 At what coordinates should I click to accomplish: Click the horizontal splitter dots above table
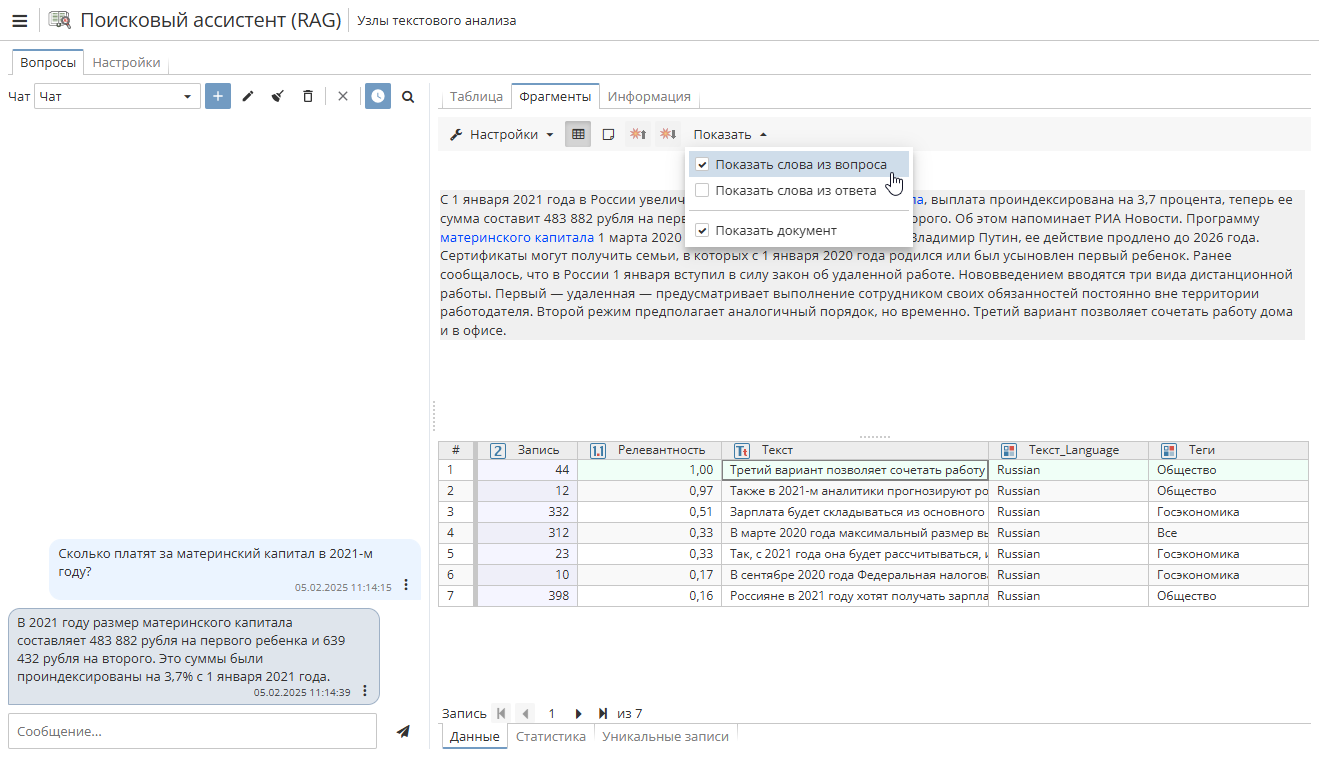874,437
